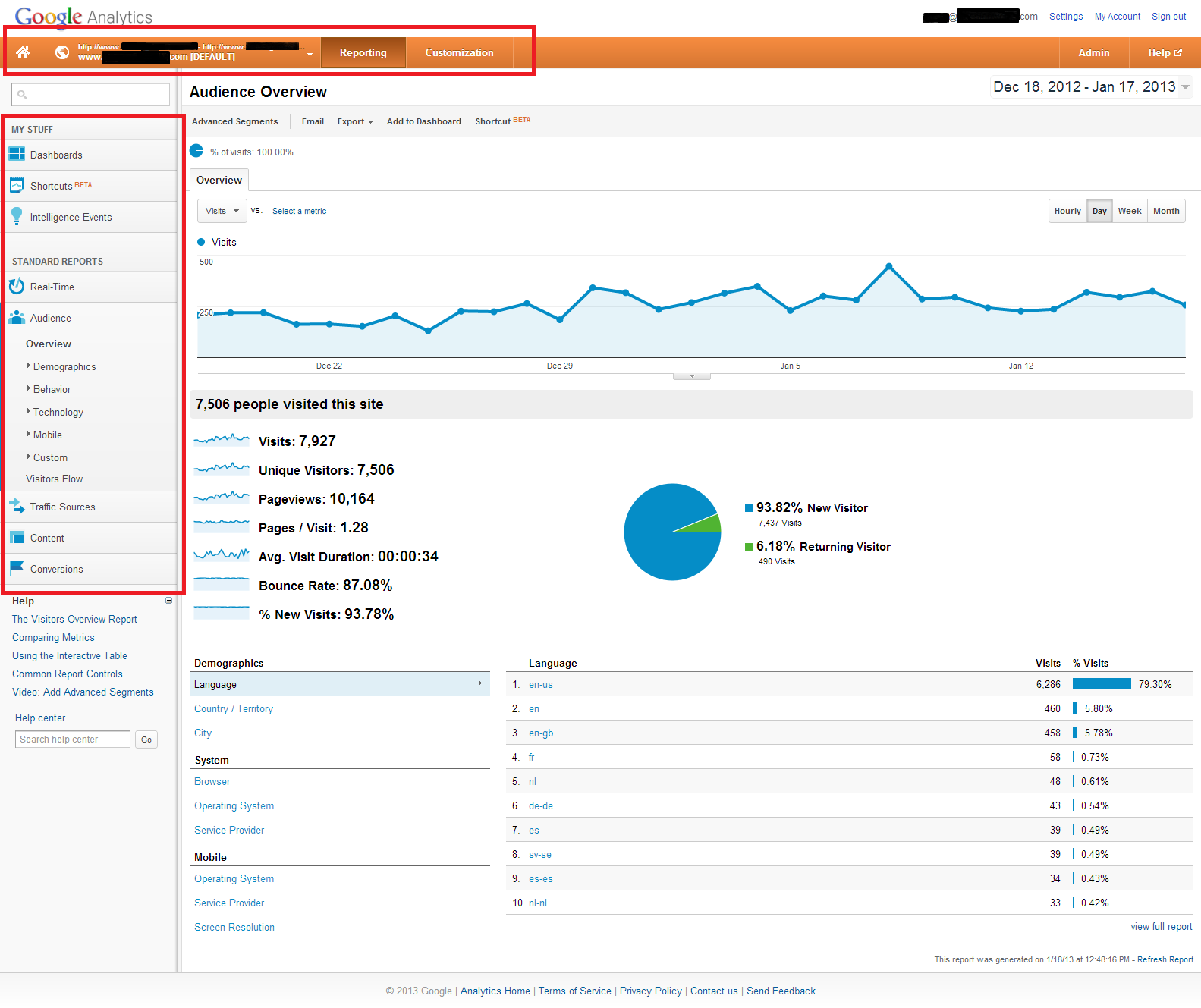Screen dimensions: 1201x1008
Task: Click the sidebar search input field
Action: coord(90,95)
